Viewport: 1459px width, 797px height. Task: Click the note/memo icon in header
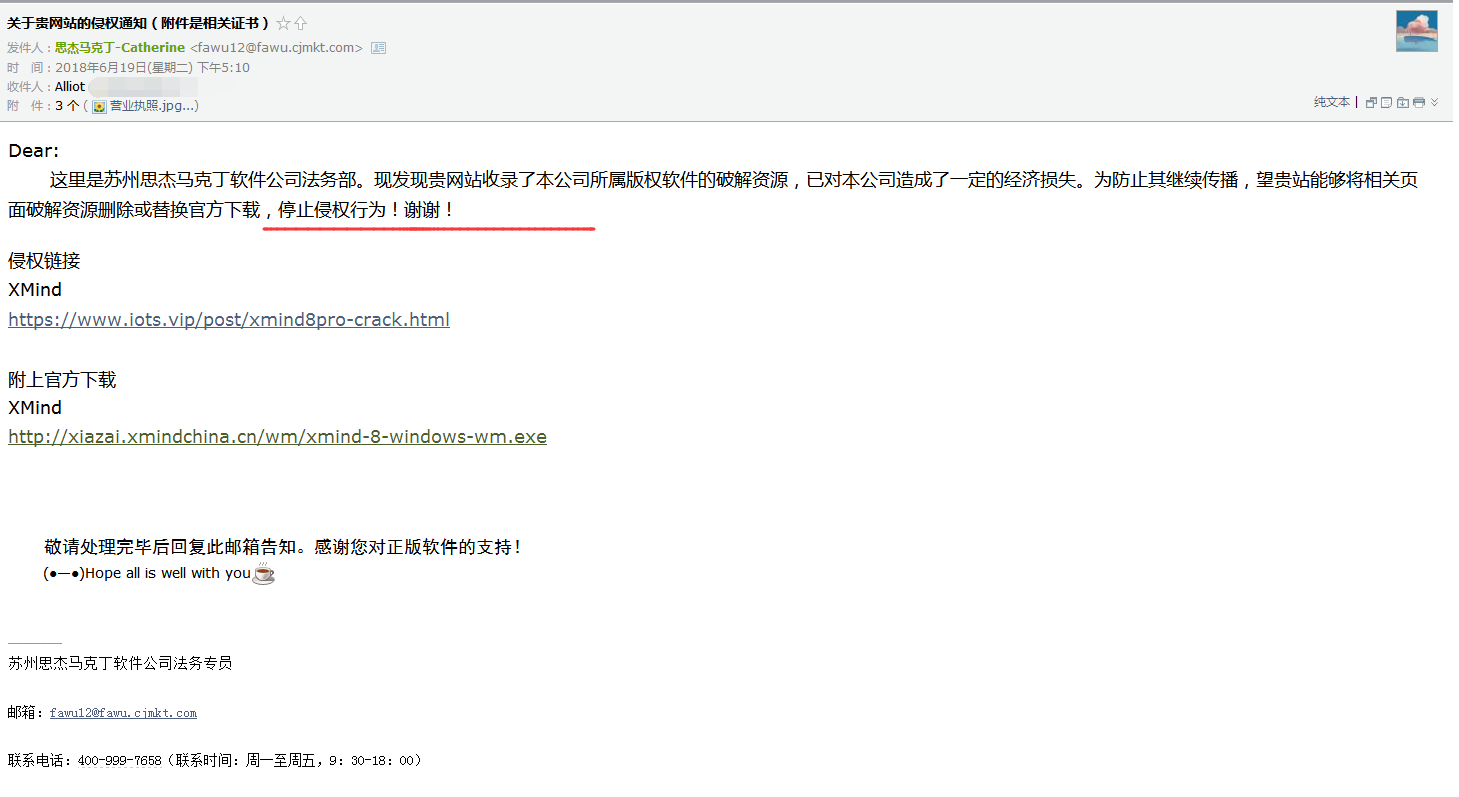click(1387, 103)
